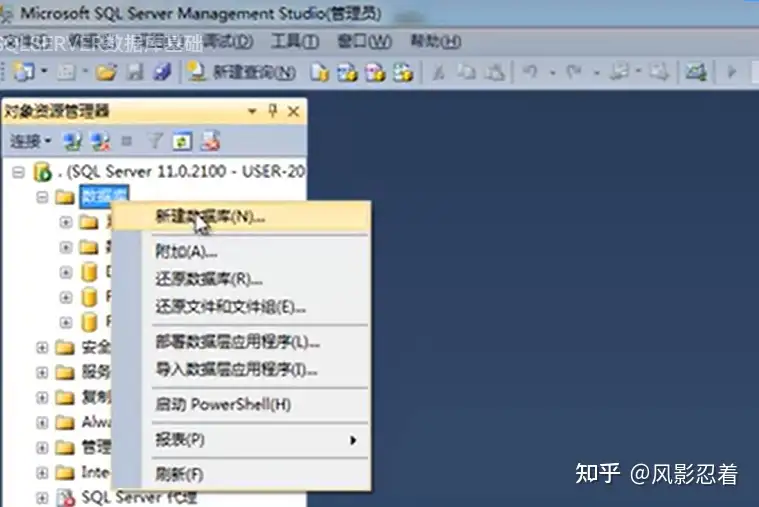
Task: Select the SQL Server 代理 tree item
Action: click(140, 497)
